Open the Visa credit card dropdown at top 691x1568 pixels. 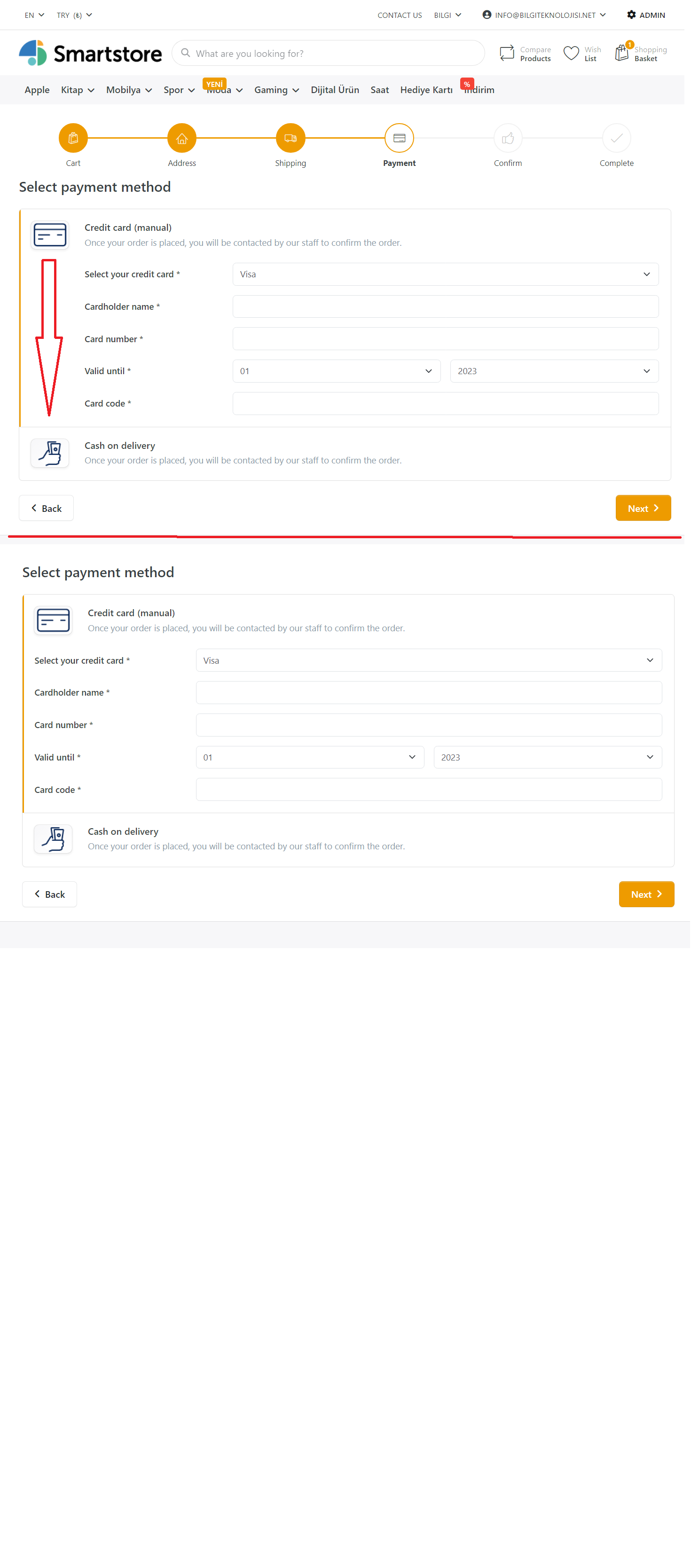click(x=446, y=274)
